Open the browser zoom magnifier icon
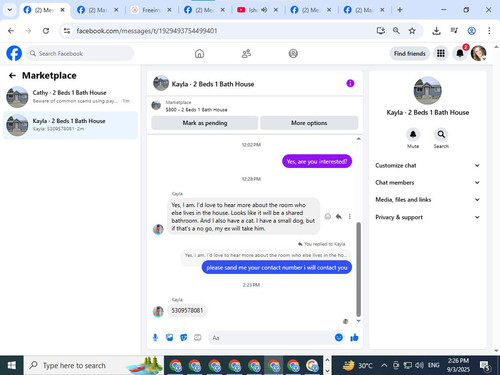The height and width of the screenshot is (375, 500). click(396, 31)
